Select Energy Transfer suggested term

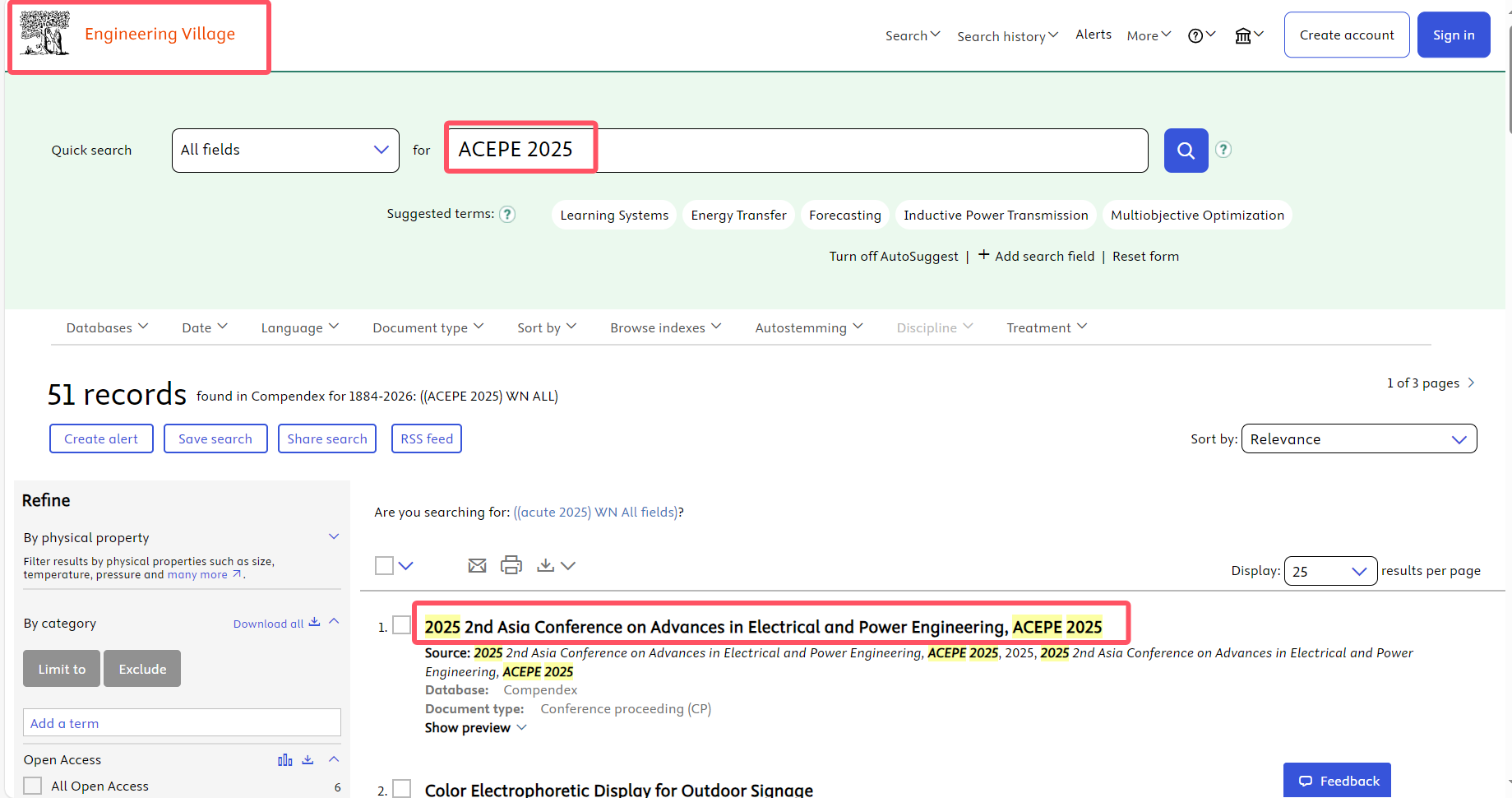[738, 215]
